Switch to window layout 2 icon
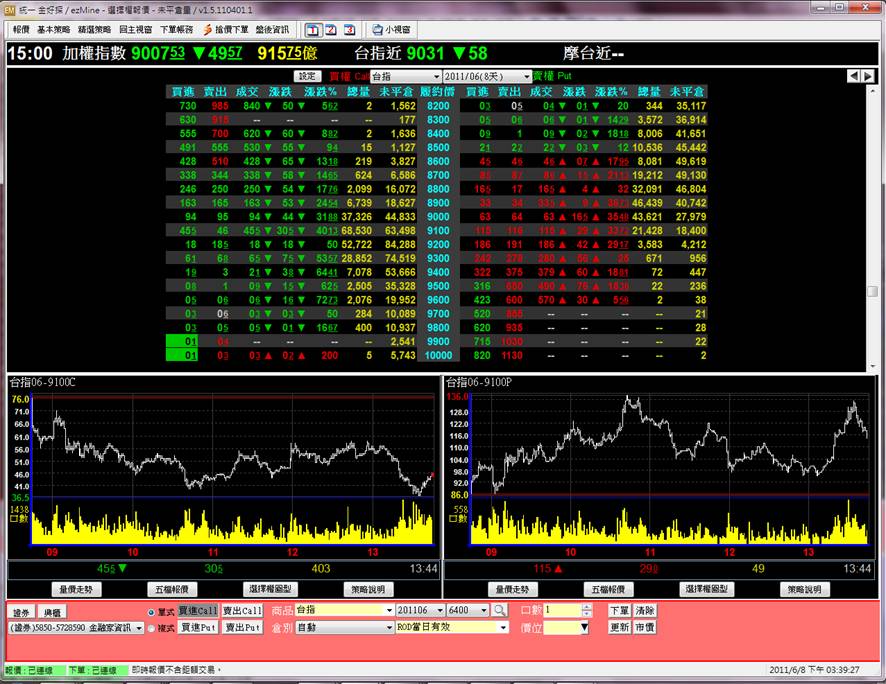 point(329,30)
